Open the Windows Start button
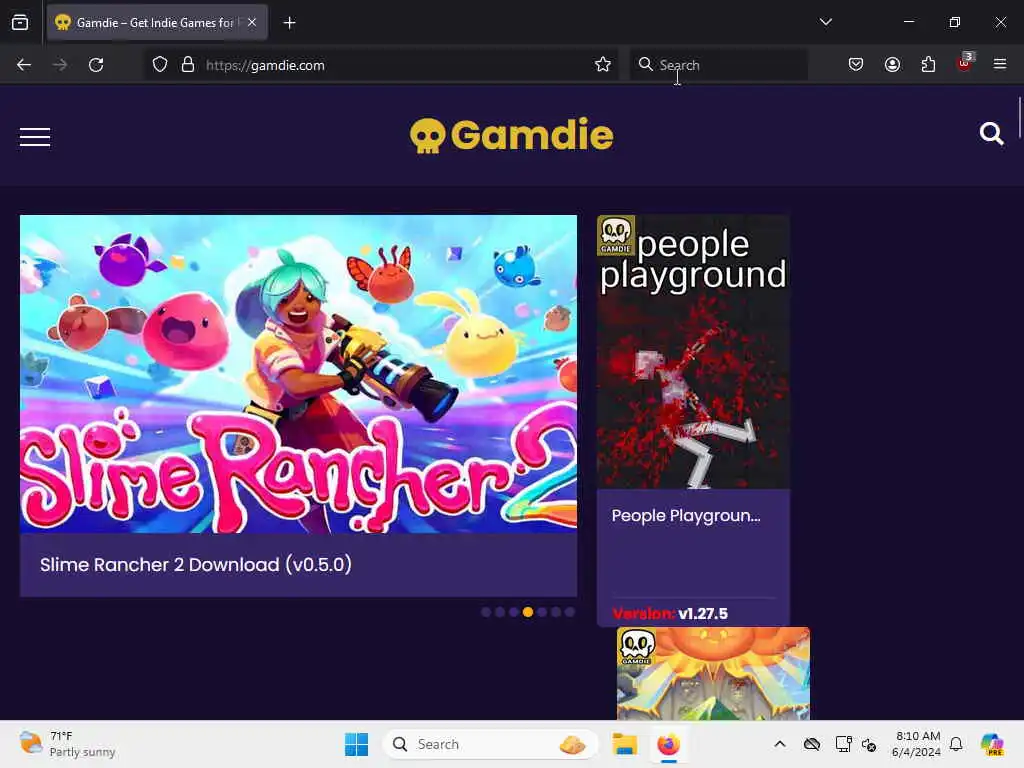Image resolution: width=1024 pixels, height=768 pixels. (357, 744)
